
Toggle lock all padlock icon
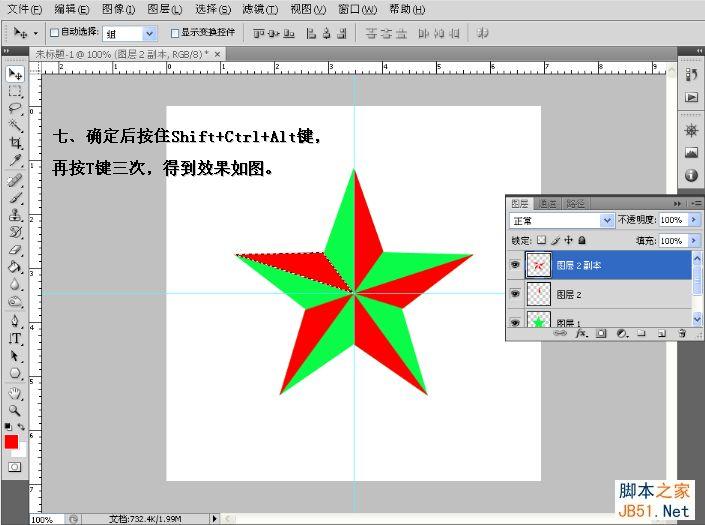coord(582,240)
